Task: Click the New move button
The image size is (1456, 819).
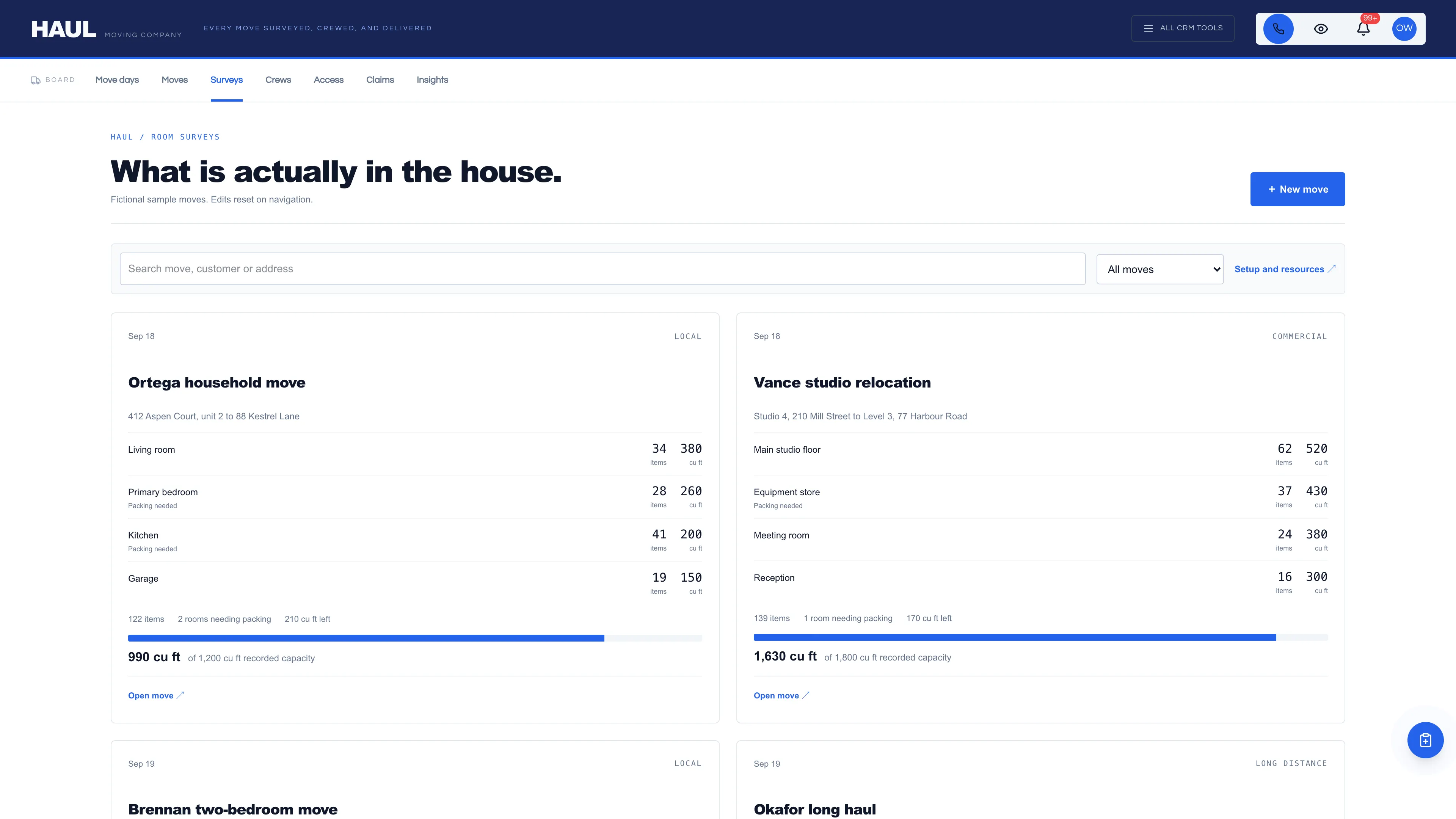Action: tap(1297, 189)
